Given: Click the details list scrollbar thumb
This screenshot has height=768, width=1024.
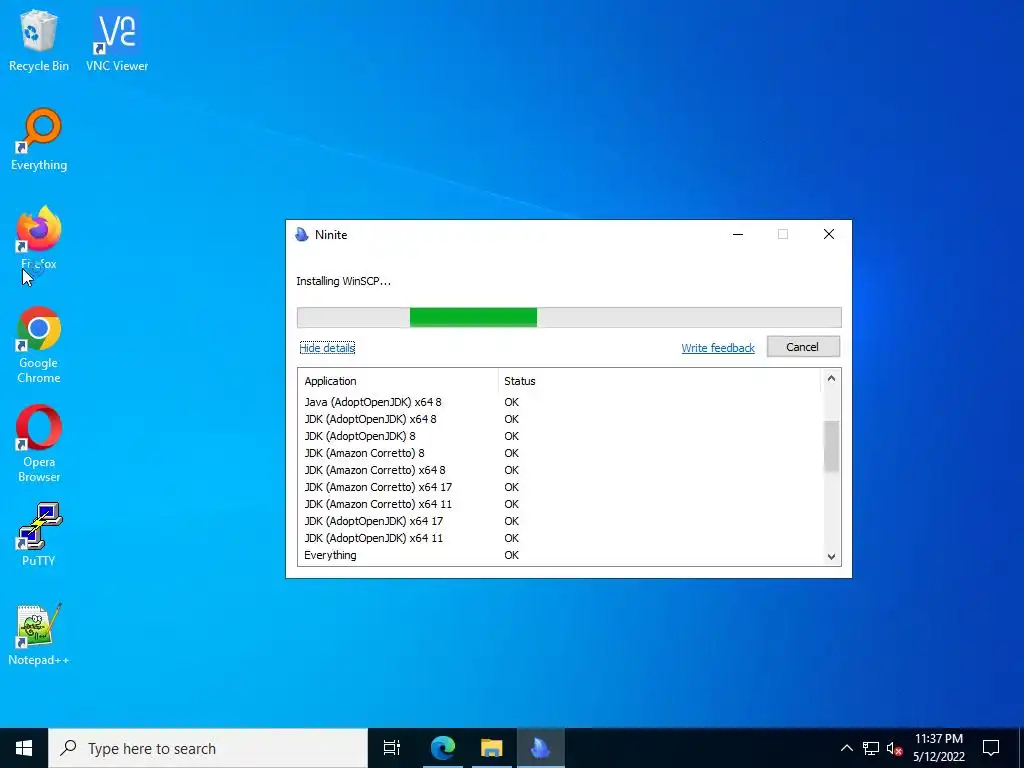Looking at the screenshot, I should pyautogui.click(x=831, y=446).
